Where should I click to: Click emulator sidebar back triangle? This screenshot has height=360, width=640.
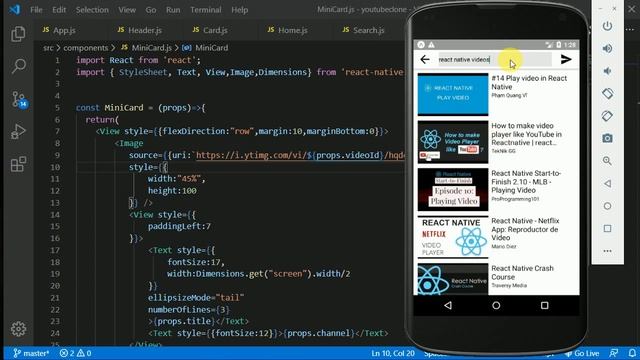tap(607, 184)
